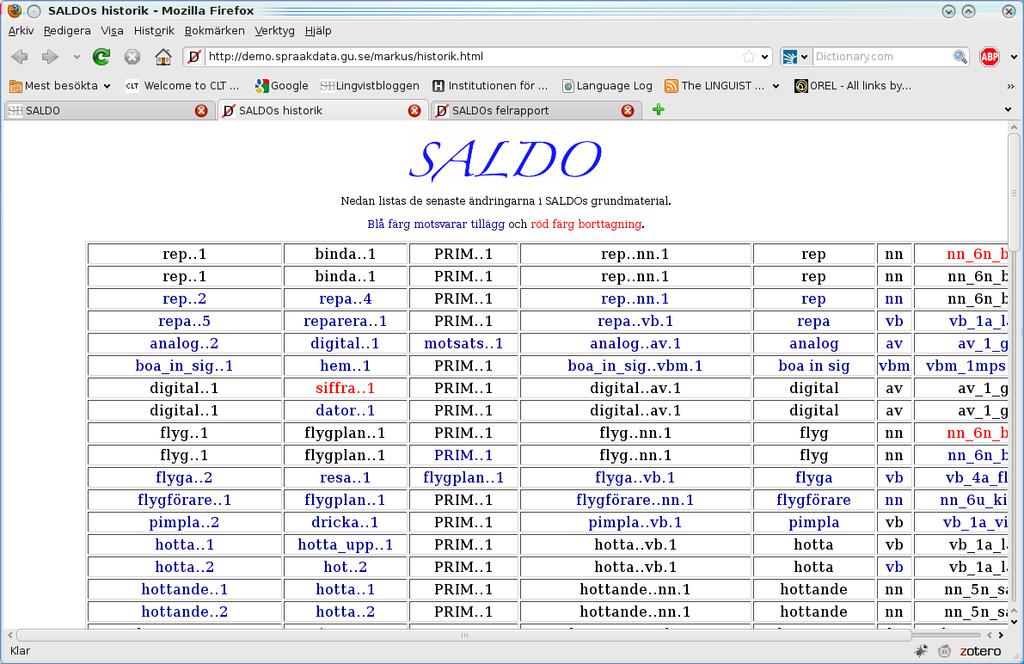Click the site icon in the address bar
Image resolution: width=1024 pixels, height=664 pixels.
click(x=194, y=57)
